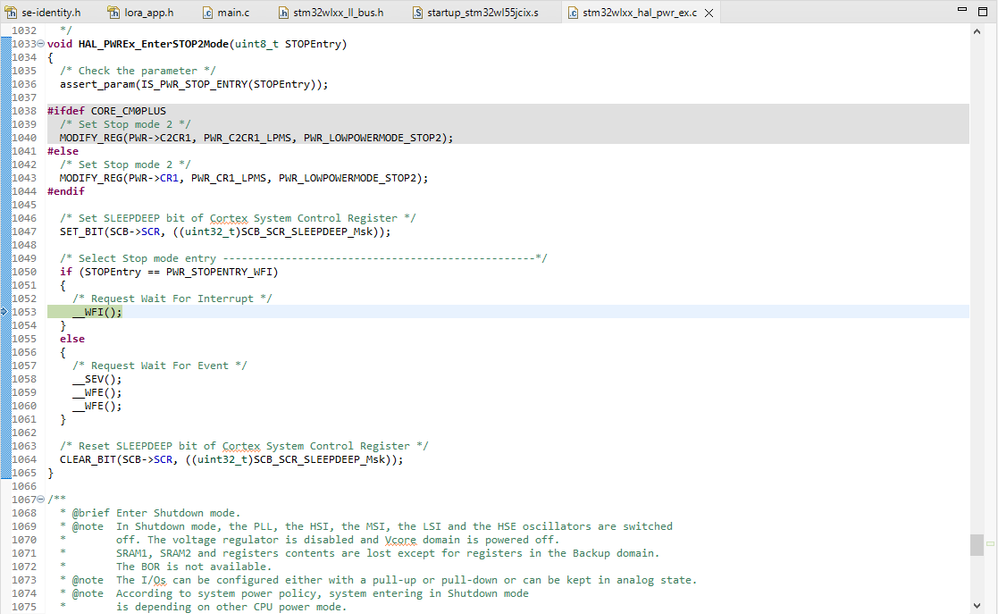Click the se-identity.h header file icon

point(11,12)
